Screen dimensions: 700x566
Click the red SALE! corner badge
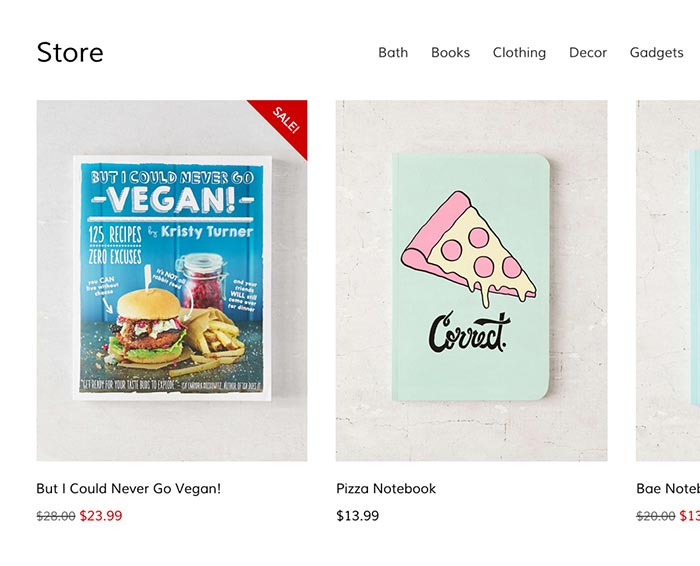pyautogui.click(x=285, y=120)
